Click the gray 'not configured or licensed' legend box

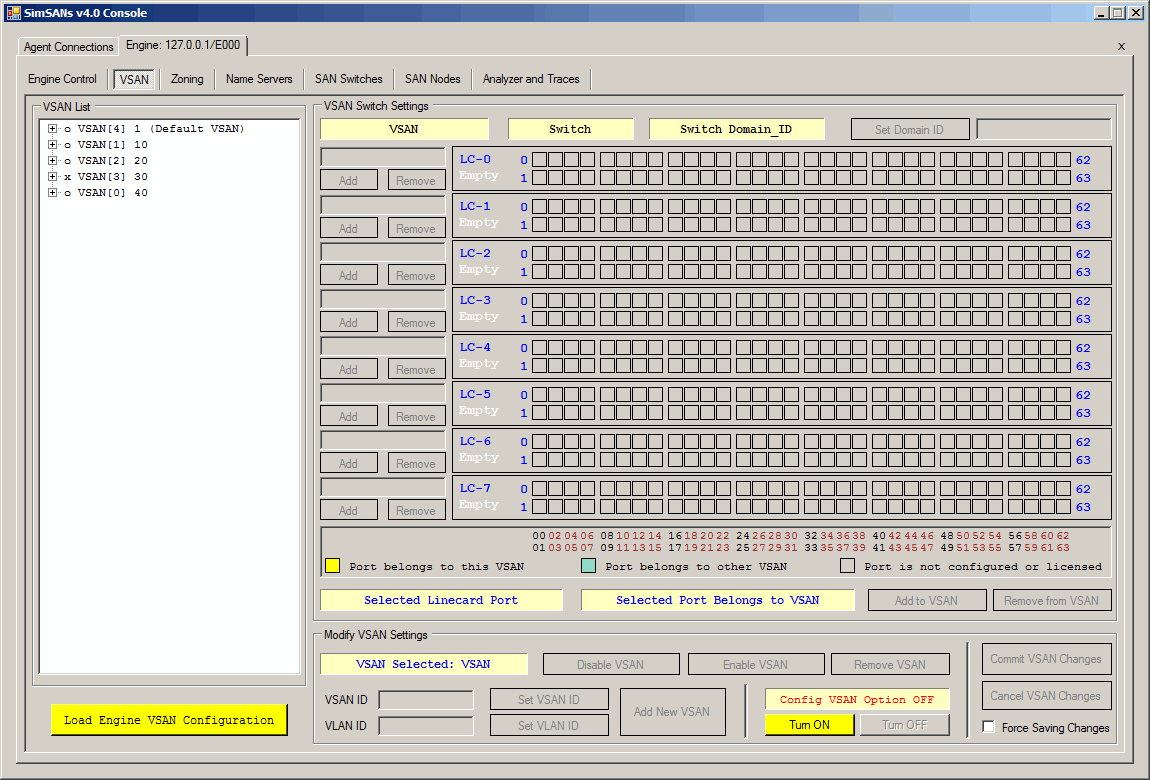pyautogui.click(x=848, y=566)
